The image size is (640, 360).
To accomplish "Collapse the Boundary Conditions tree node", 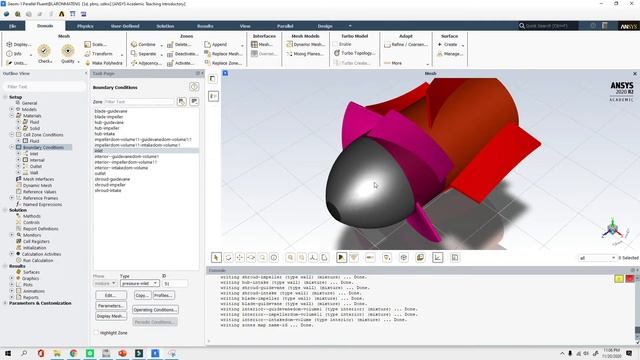I will pyautogui.click(x=12, y=147).
